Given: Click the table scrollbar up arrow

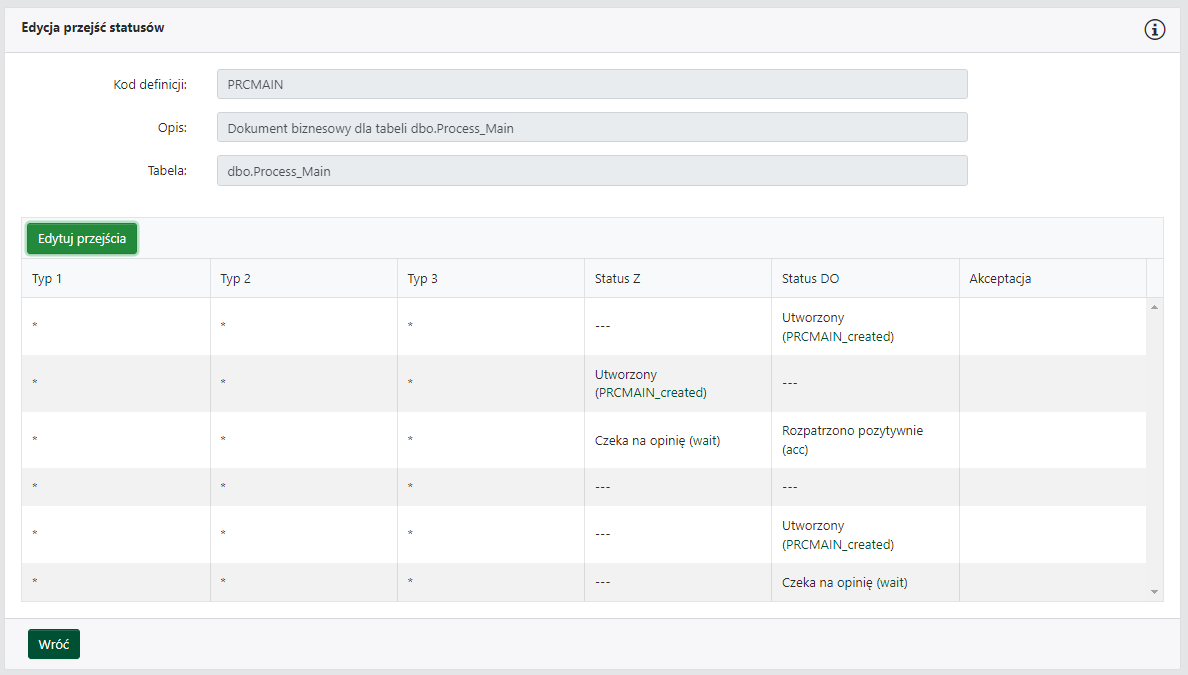Looking at the screenshot, I should (x=1155, y=307).
